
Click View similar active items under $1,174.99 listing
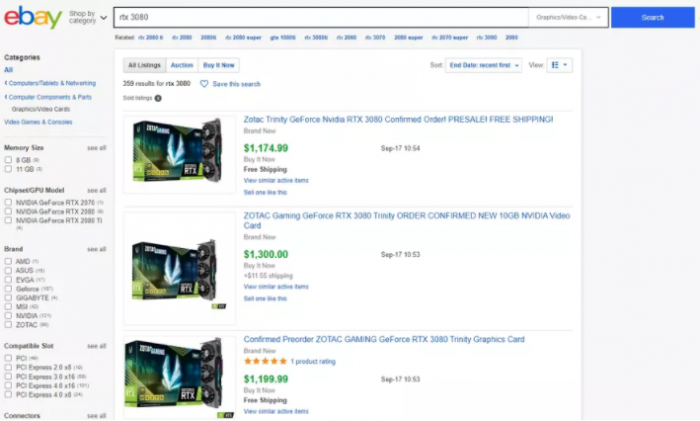pyautogui.click(x=276, y=180)
